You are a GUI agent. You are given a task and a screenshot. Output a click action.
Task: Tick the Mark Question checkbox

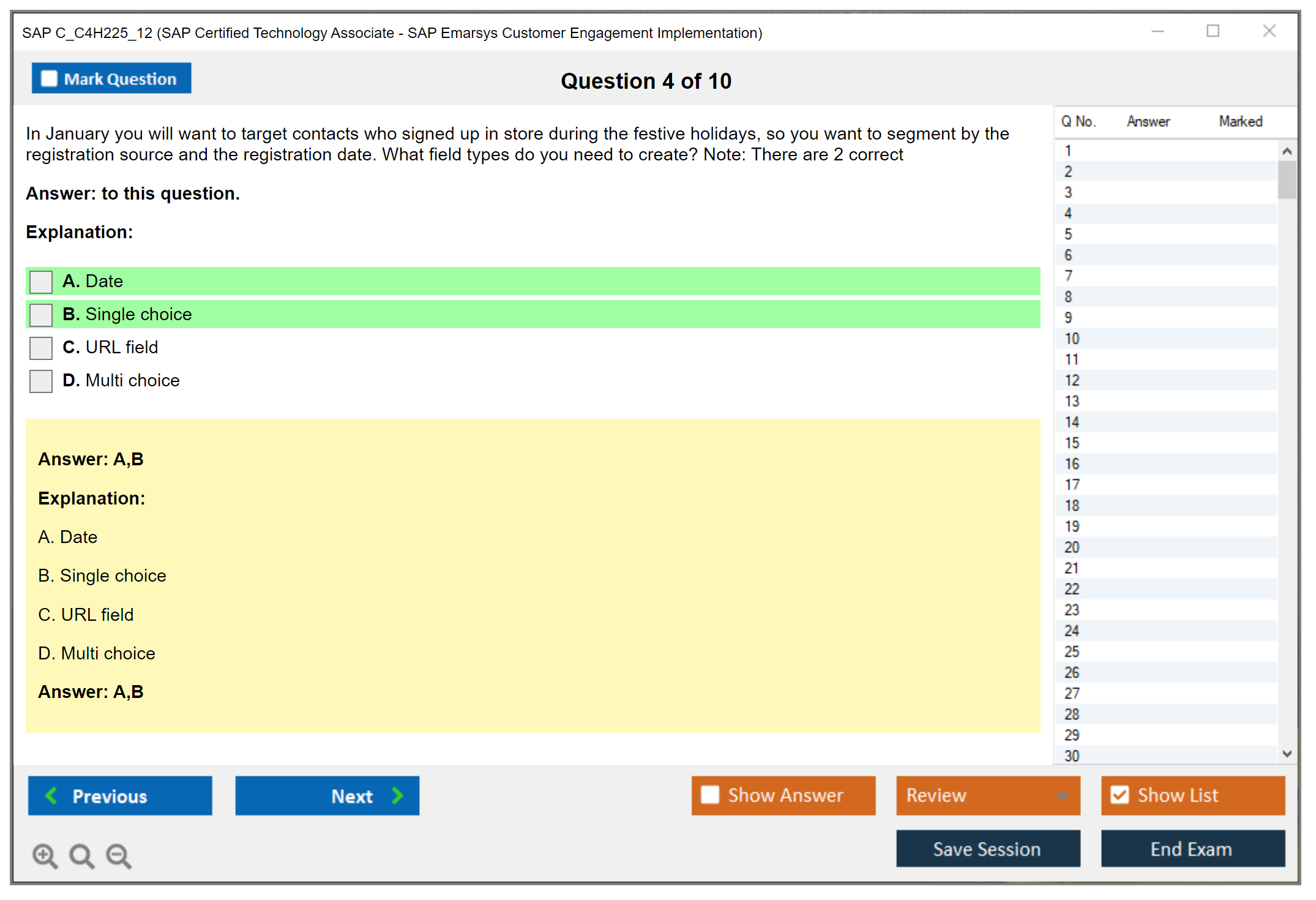(x=49, y=78)
